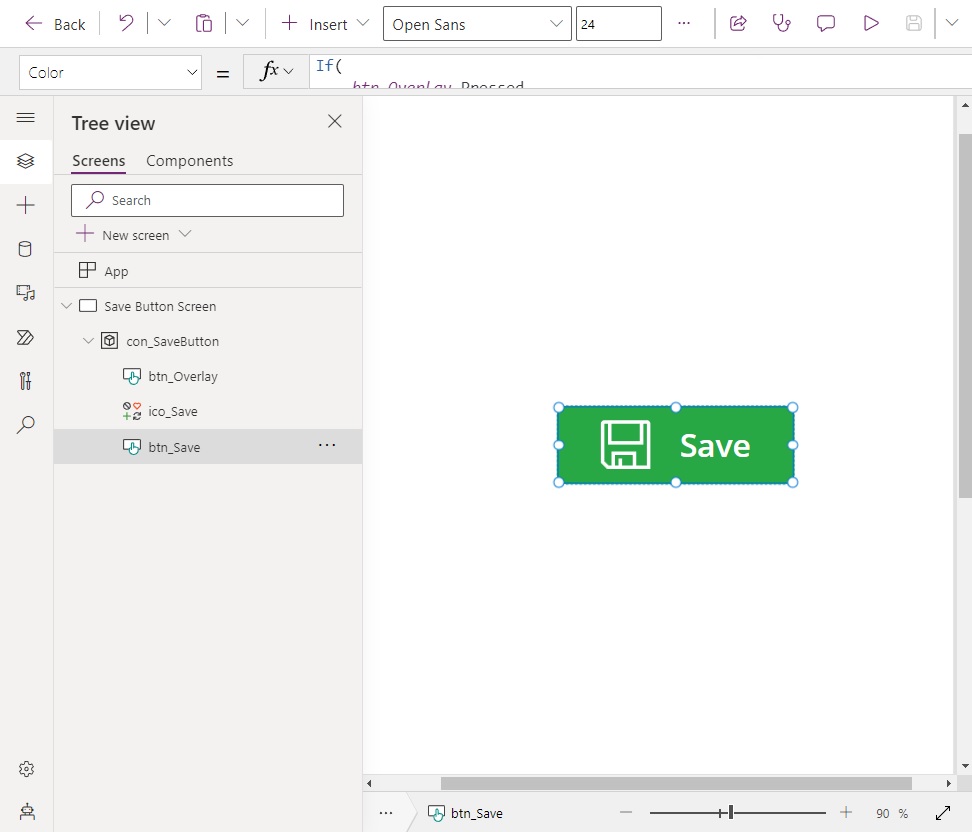This screenshot has width=972, height=832.
Task: Toggle the formula bar with the fx dropdown
Action: [275, 71]
